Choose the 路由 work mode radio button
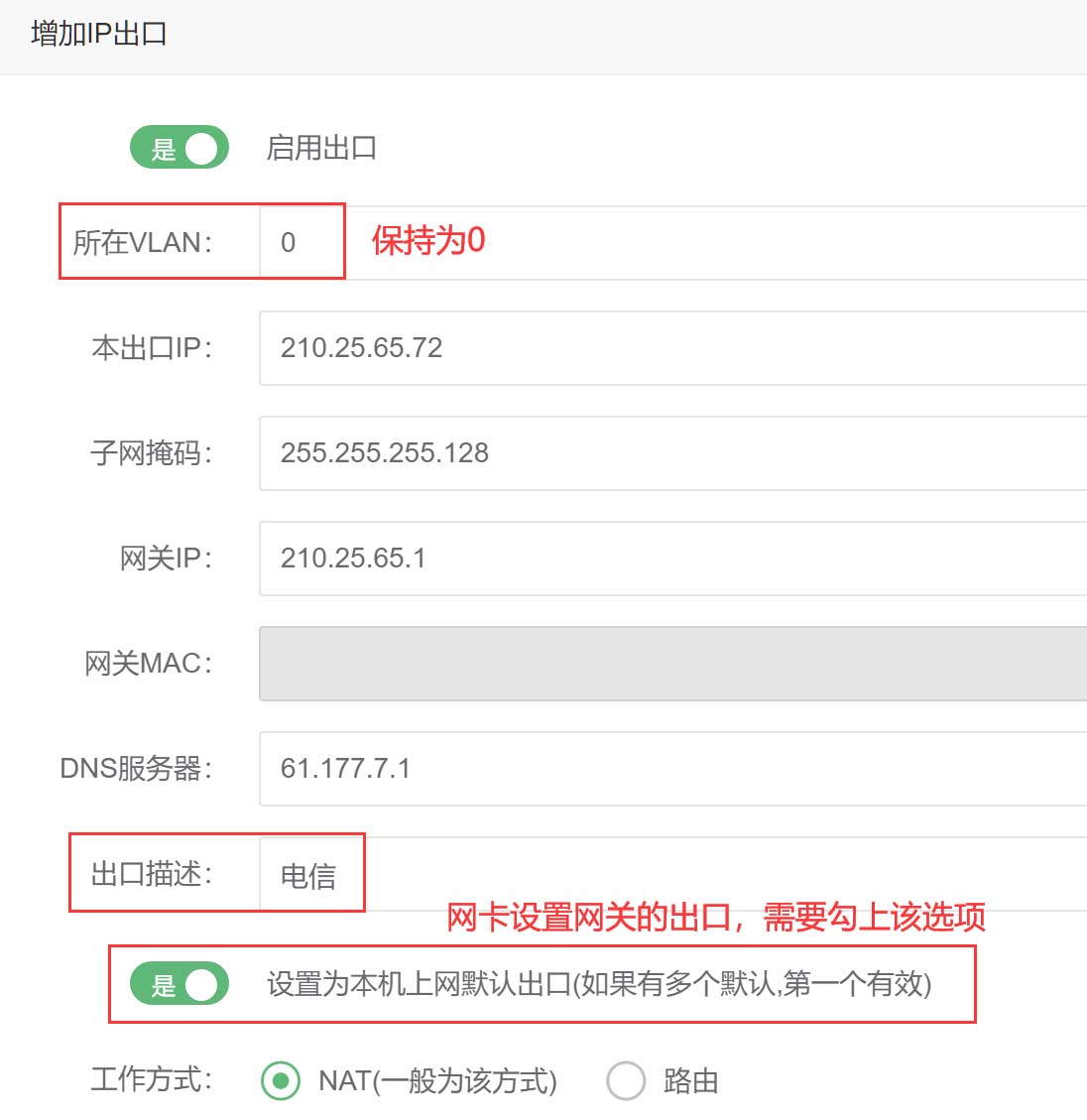 point(626,1080)
